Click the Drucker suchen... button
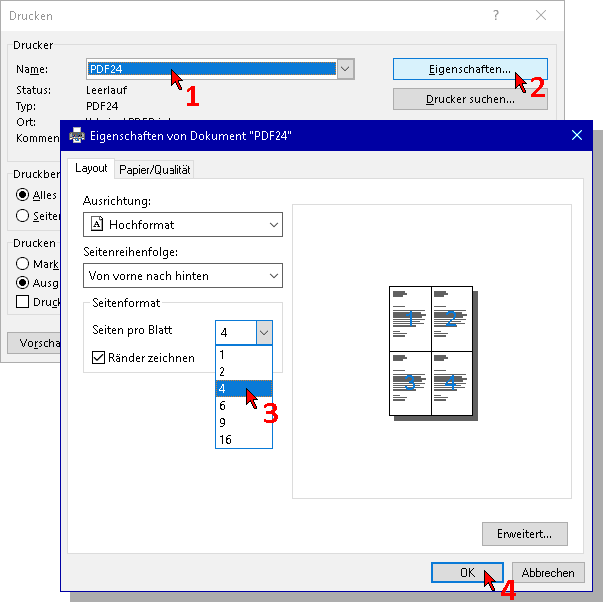Viewport: 603px width, 602px height. click(470, 99)
